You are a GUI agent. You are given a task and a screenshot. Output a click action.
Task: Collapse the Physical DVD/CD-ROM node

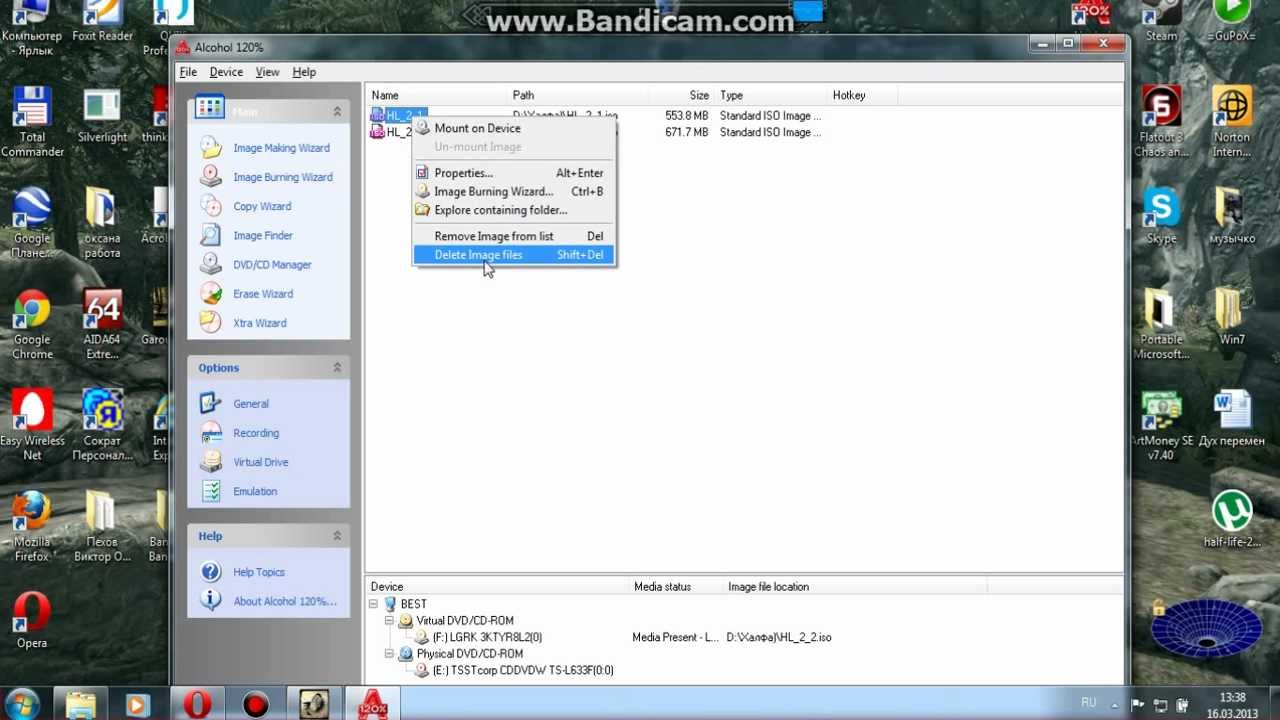click(391, 654)
